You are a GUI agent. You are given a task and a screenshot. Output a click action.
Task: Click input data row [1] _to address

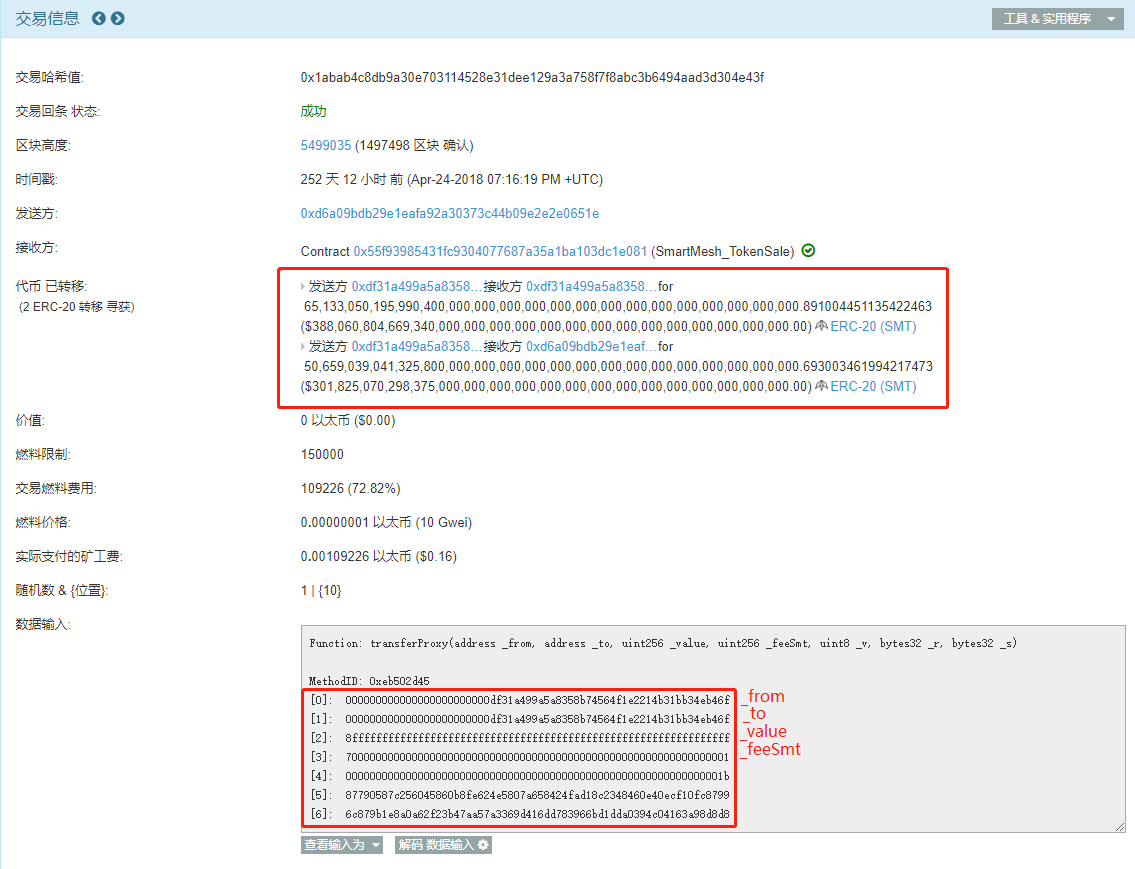tap(520, 719)
